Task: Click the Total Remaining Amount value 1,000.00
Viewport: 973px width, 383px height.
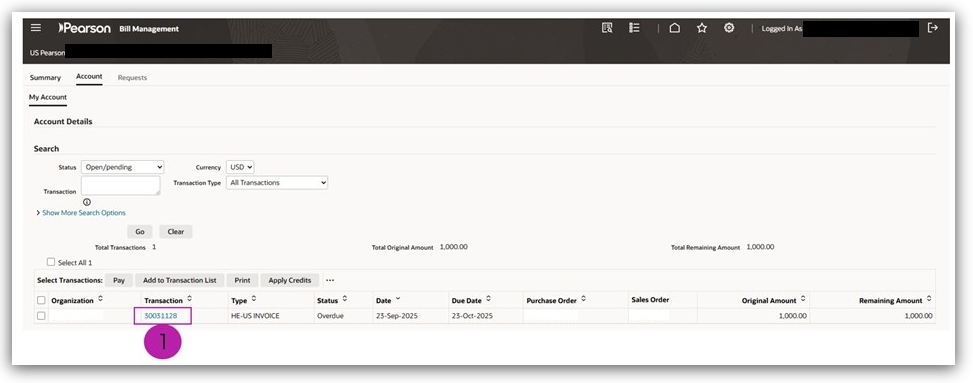Action: pyautogui.click(x=760, y=246)
